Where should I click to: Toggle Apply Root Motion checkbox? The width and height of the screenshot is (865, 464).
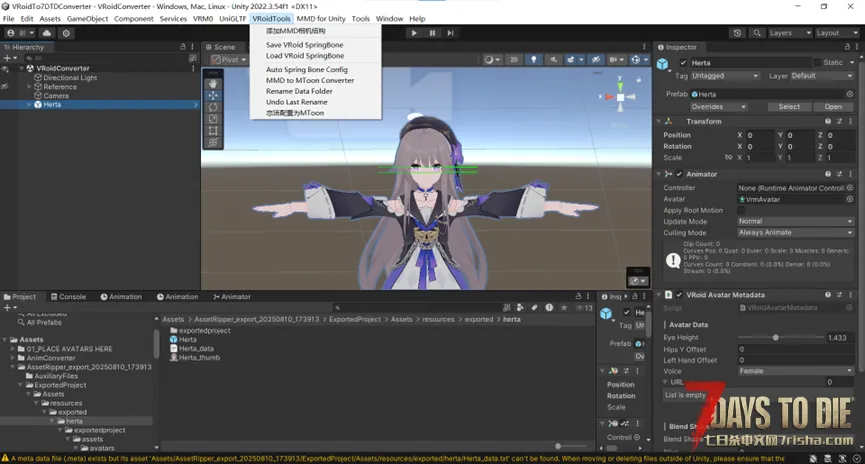[741, 210]
